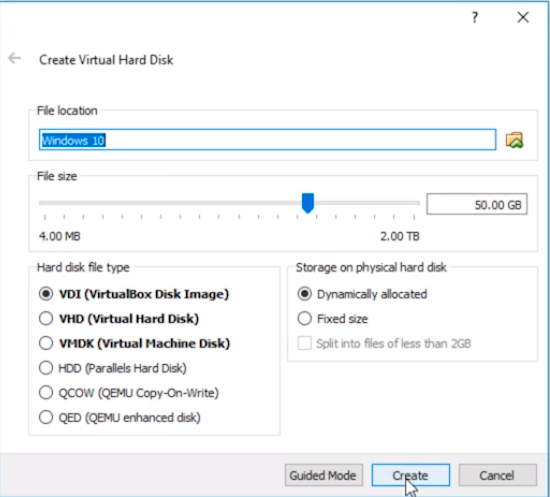Click the Create button
Screen dimensions: 550x497
tap(411, 475)
